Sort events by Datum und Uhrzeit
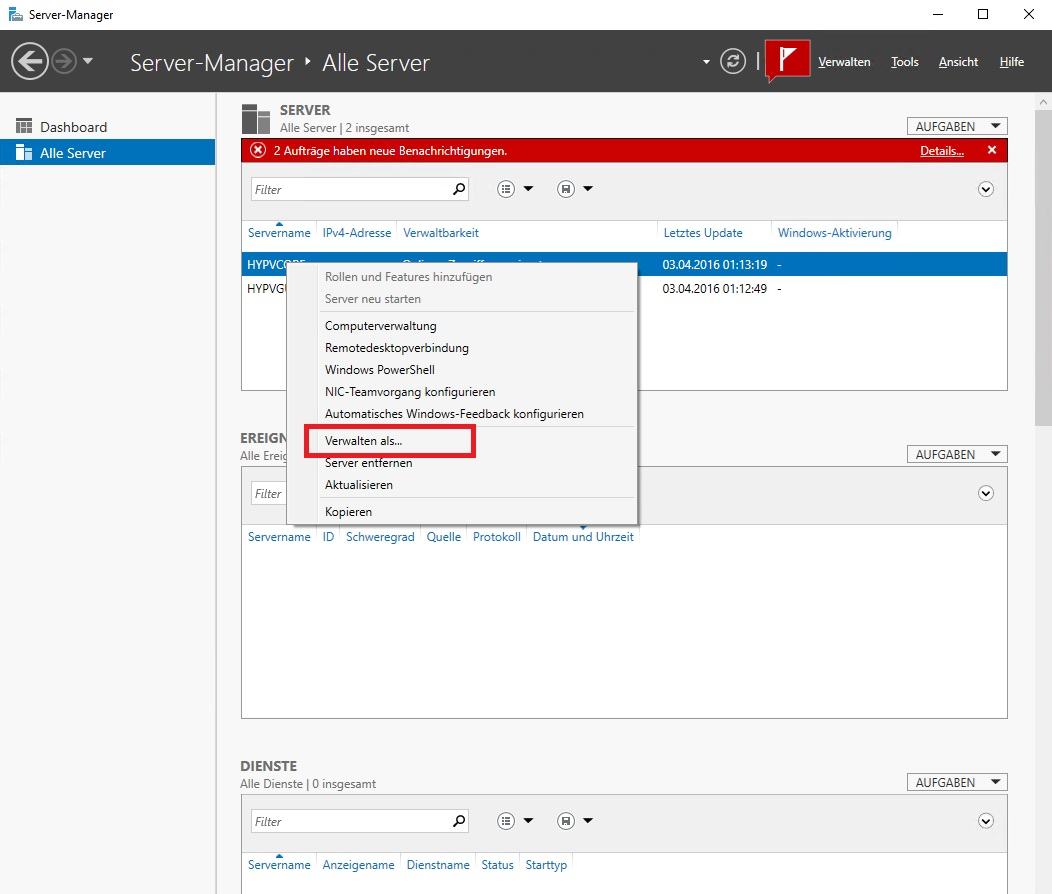1052x894 pixels. [583, 537]
